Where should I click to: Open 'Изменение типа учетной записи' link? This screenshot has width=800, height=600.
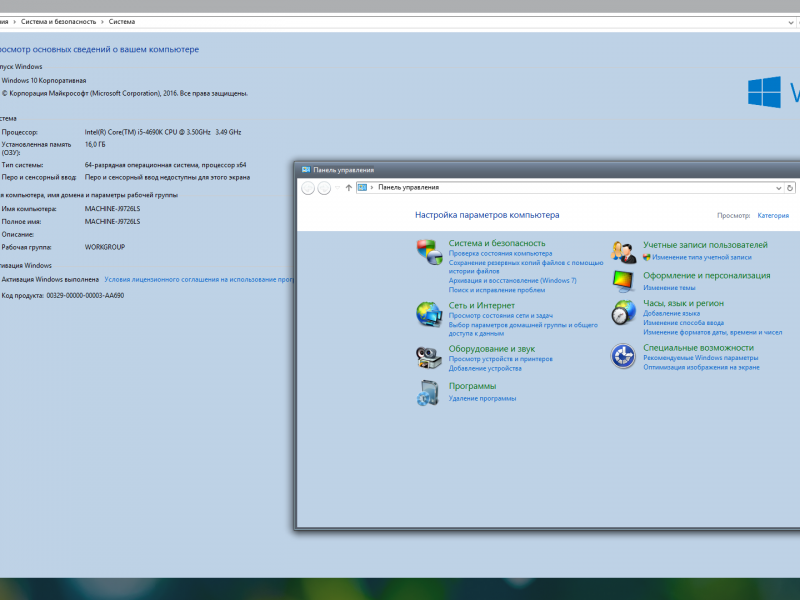pos(702,258)
